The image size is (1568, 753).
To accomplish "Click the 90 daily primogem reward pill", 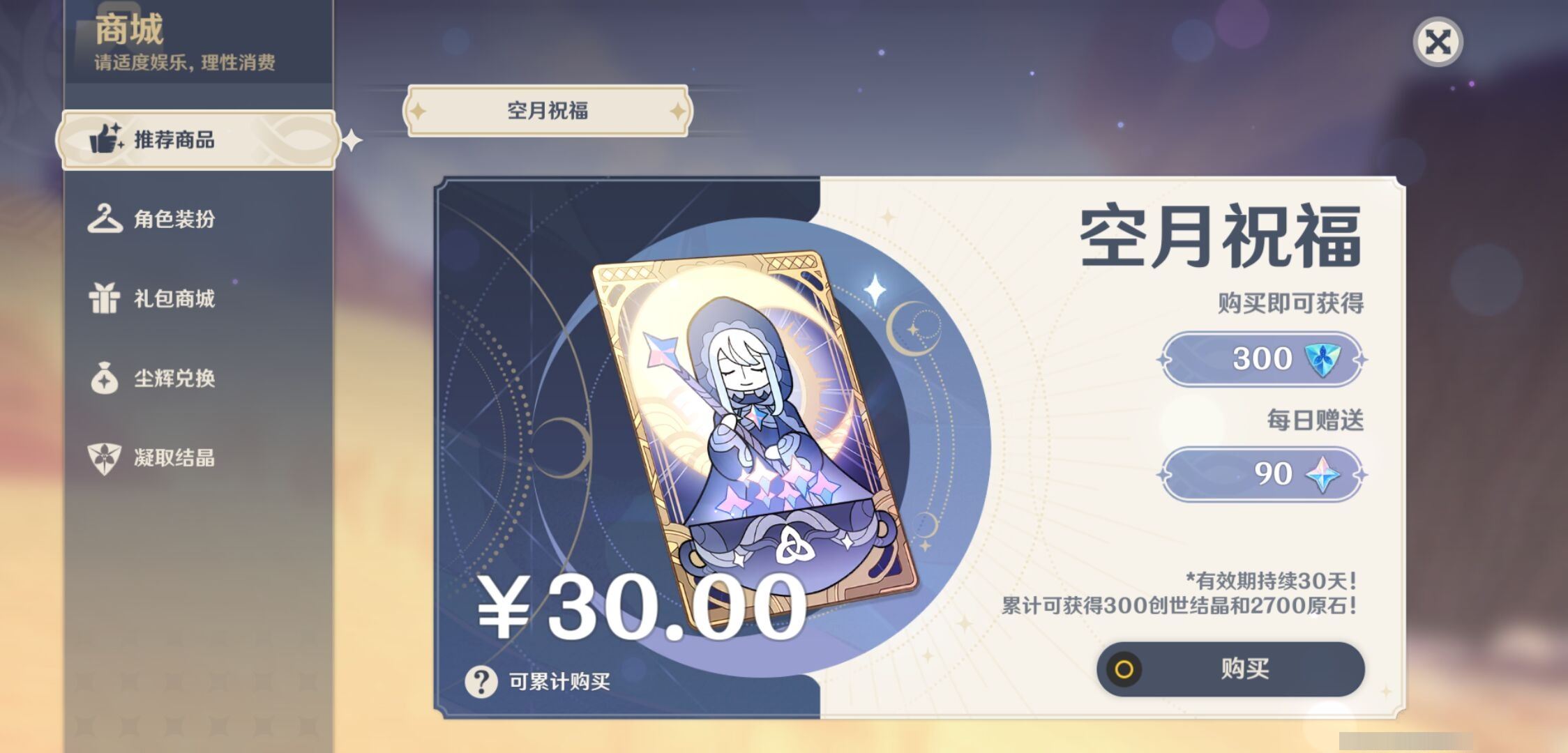I will (1262, 474).
